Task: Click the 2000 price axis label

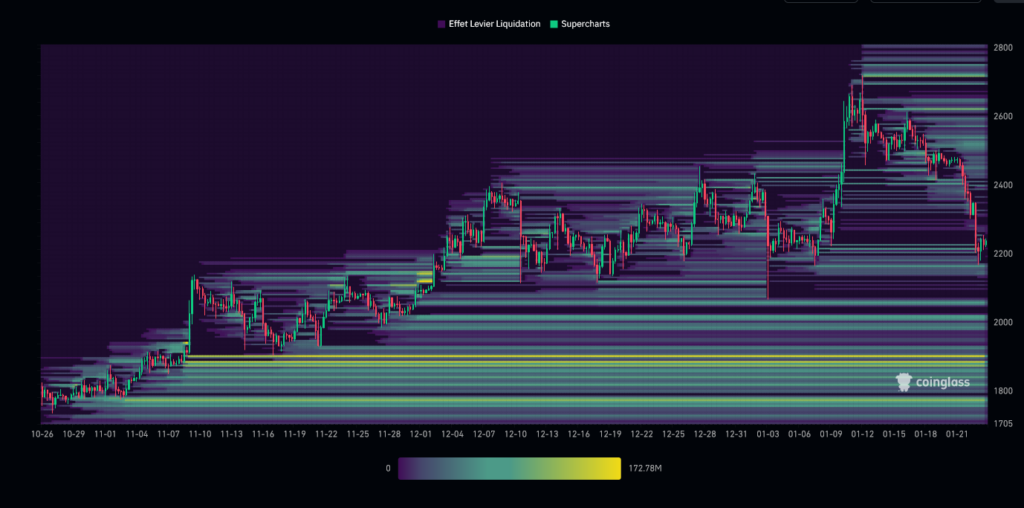Action: click(x=1002, y=322)
